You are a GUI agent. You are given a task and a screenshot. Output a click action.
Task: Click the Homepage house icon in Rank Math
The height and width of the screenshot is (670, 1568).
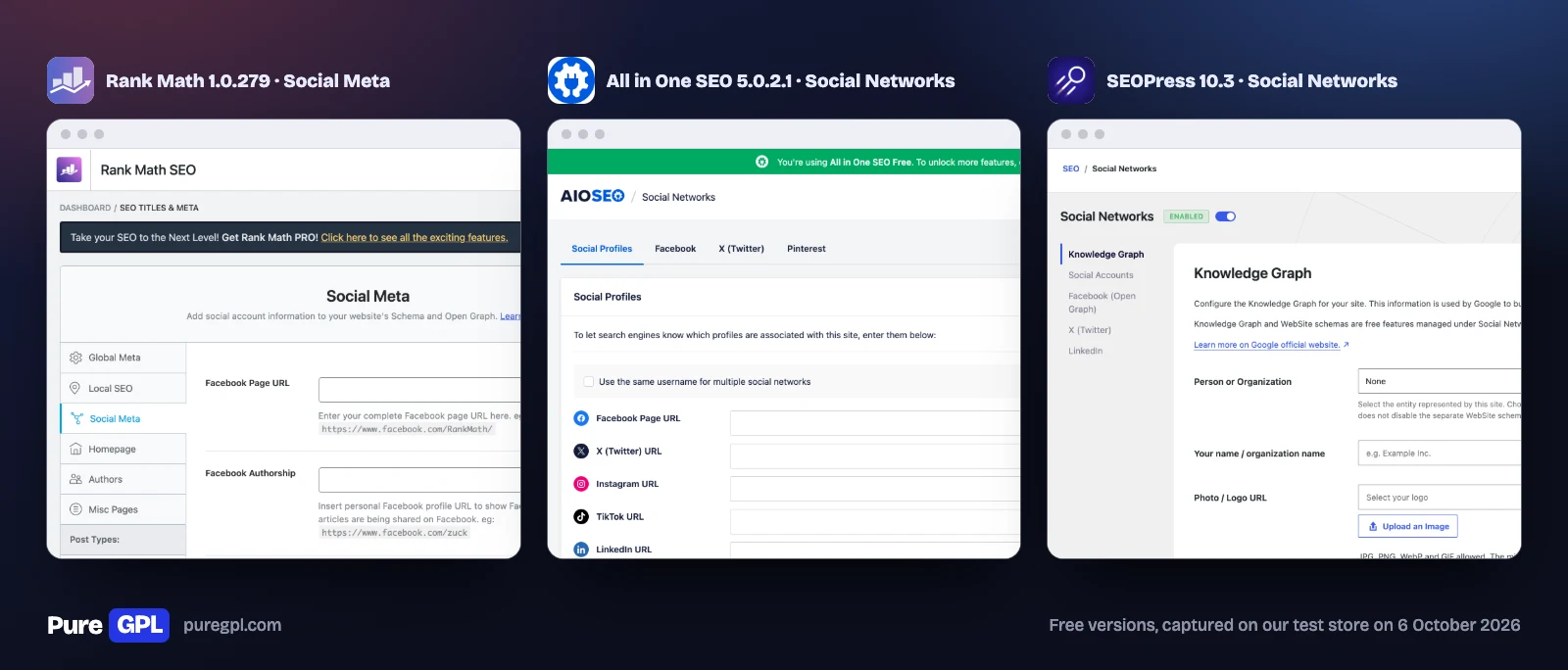75,449
